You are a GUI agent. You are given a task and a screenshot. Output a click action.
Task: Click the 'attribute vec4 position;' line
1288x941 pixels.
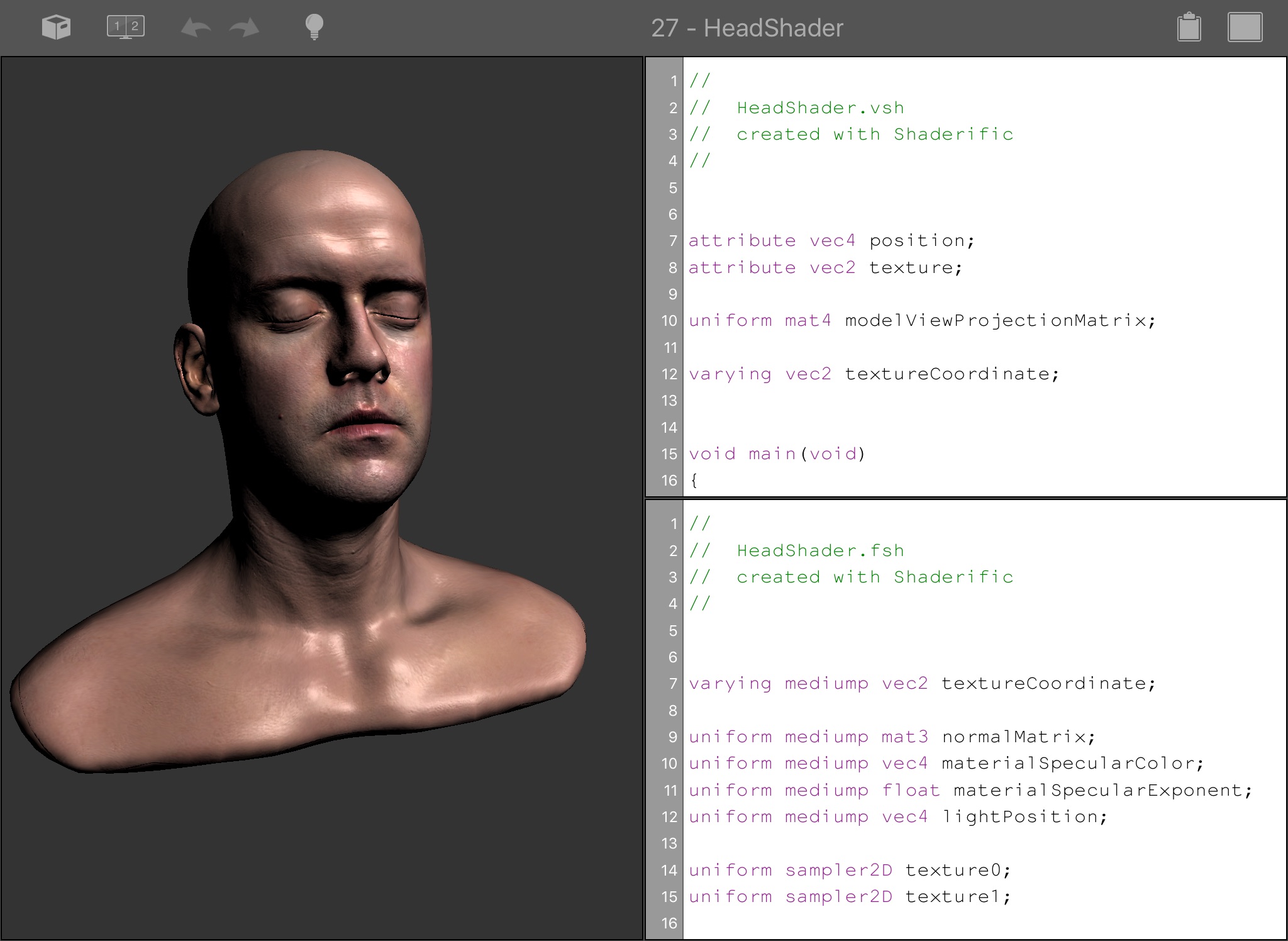coord(831,241)
